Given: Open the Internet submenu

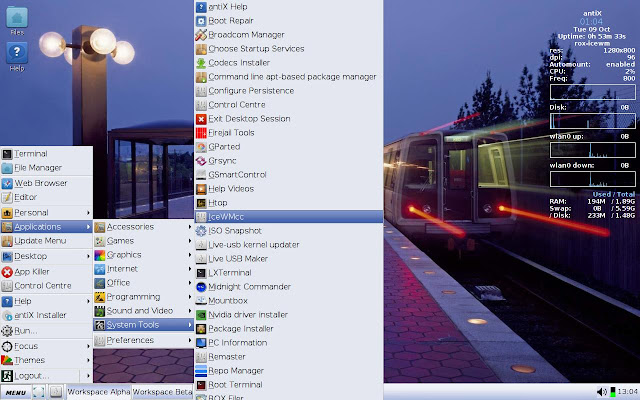Looking at the screenshot, I should tap(143, 269).
